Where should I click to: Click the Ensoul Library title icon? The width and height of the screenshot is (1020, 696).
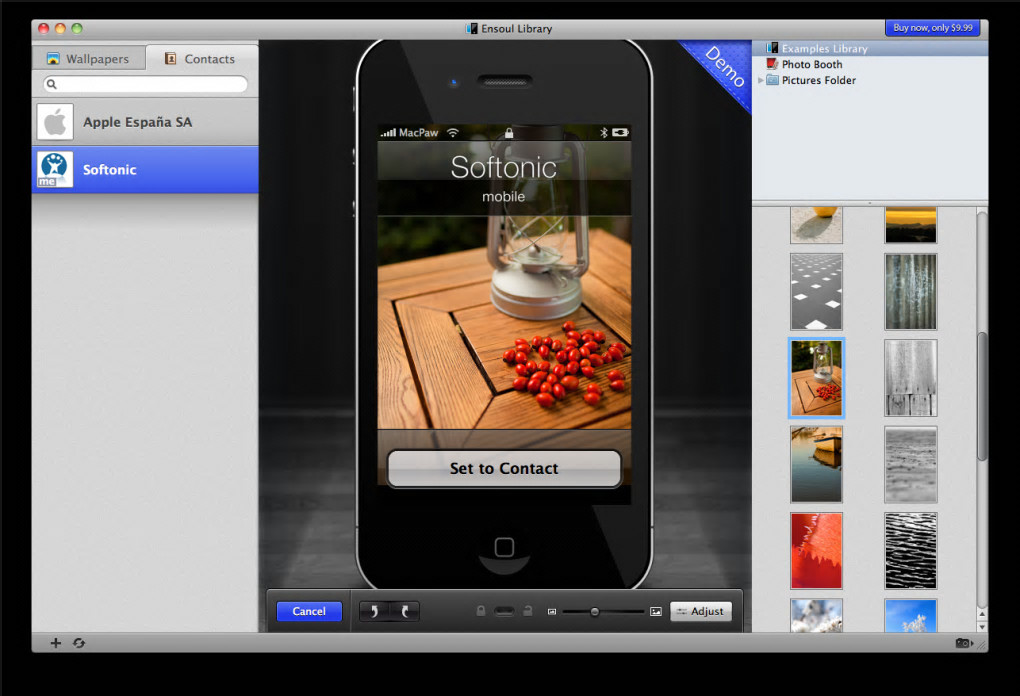(472, 28)
